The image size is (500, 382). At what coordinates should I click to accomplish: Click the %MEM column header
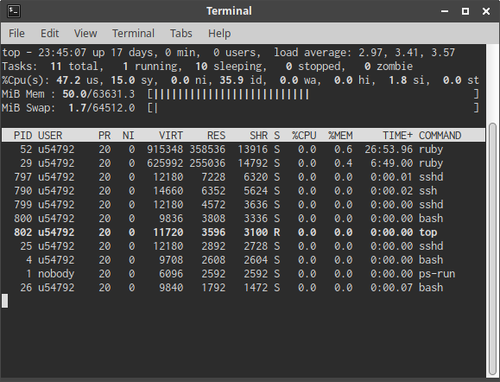tap(340, 135)
